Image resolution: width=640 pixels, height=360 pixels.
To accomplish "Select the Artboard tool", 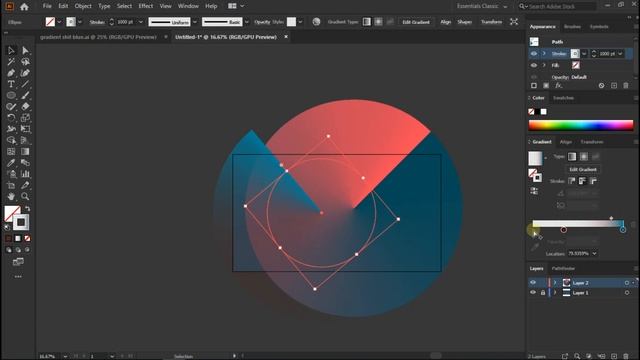I will (x=11, y=185).
